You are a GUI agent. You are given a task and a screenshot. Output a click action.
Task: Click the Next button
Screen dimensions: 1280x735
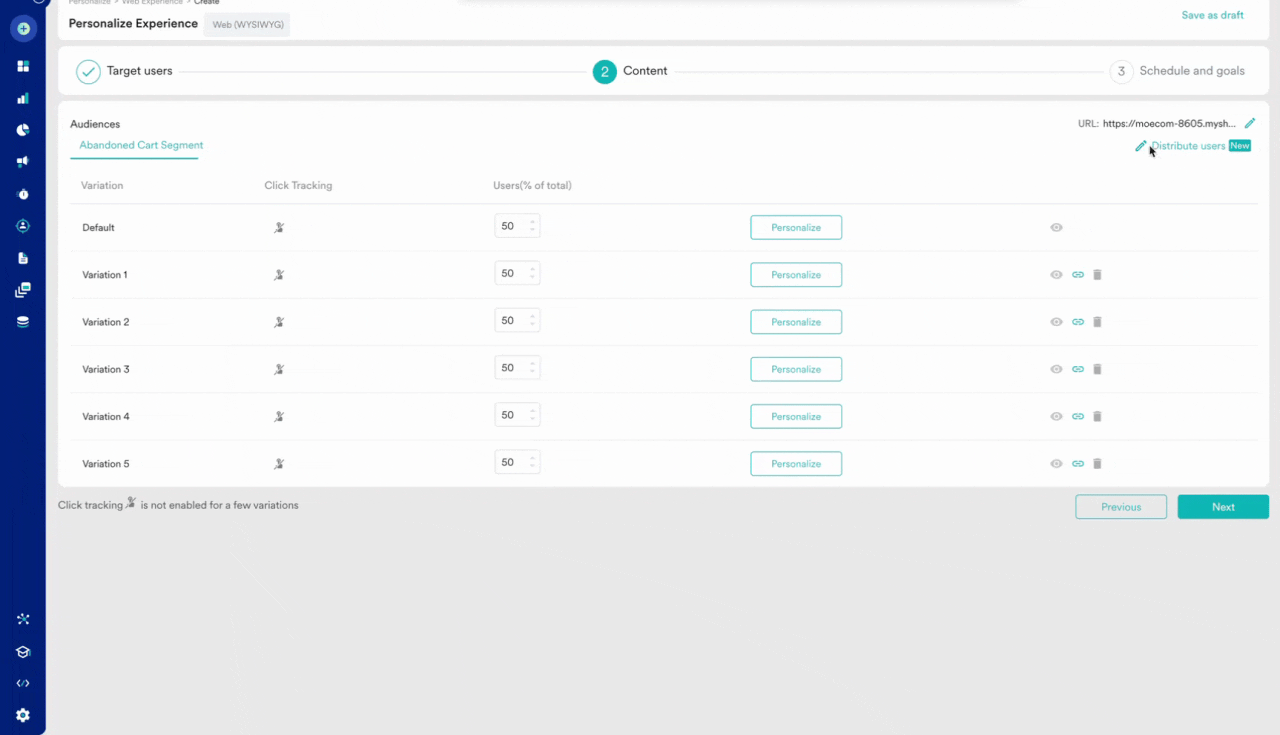click(x=1223, y=506)
